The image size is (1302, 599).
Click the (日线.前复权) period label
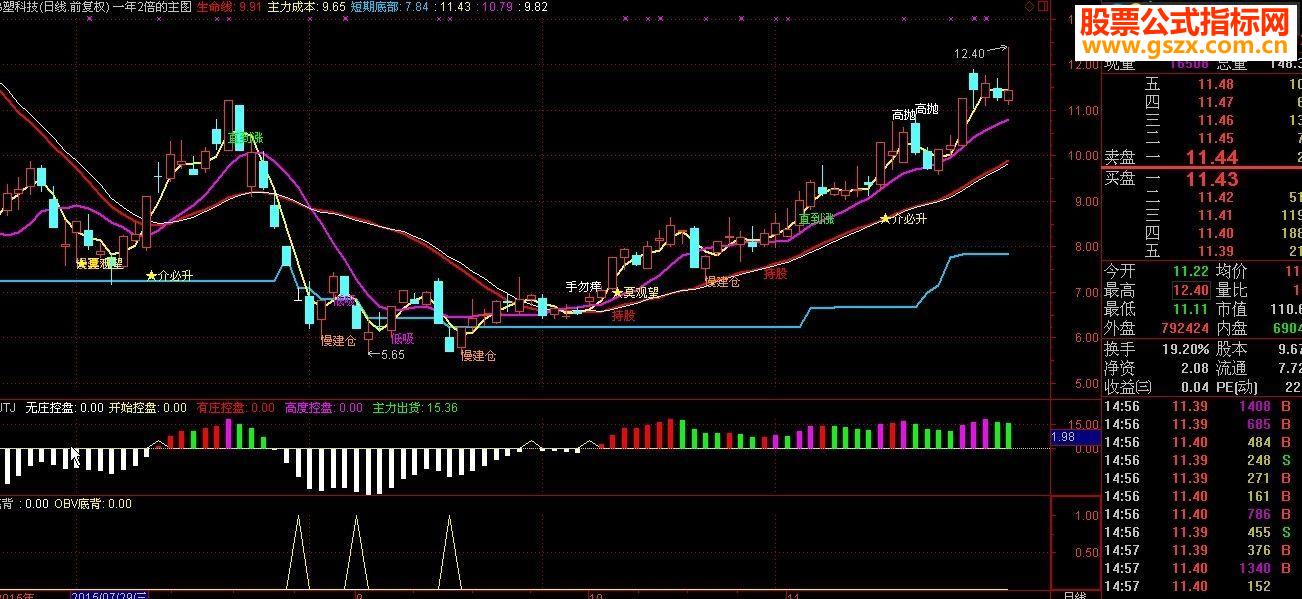tap(75, 6)
